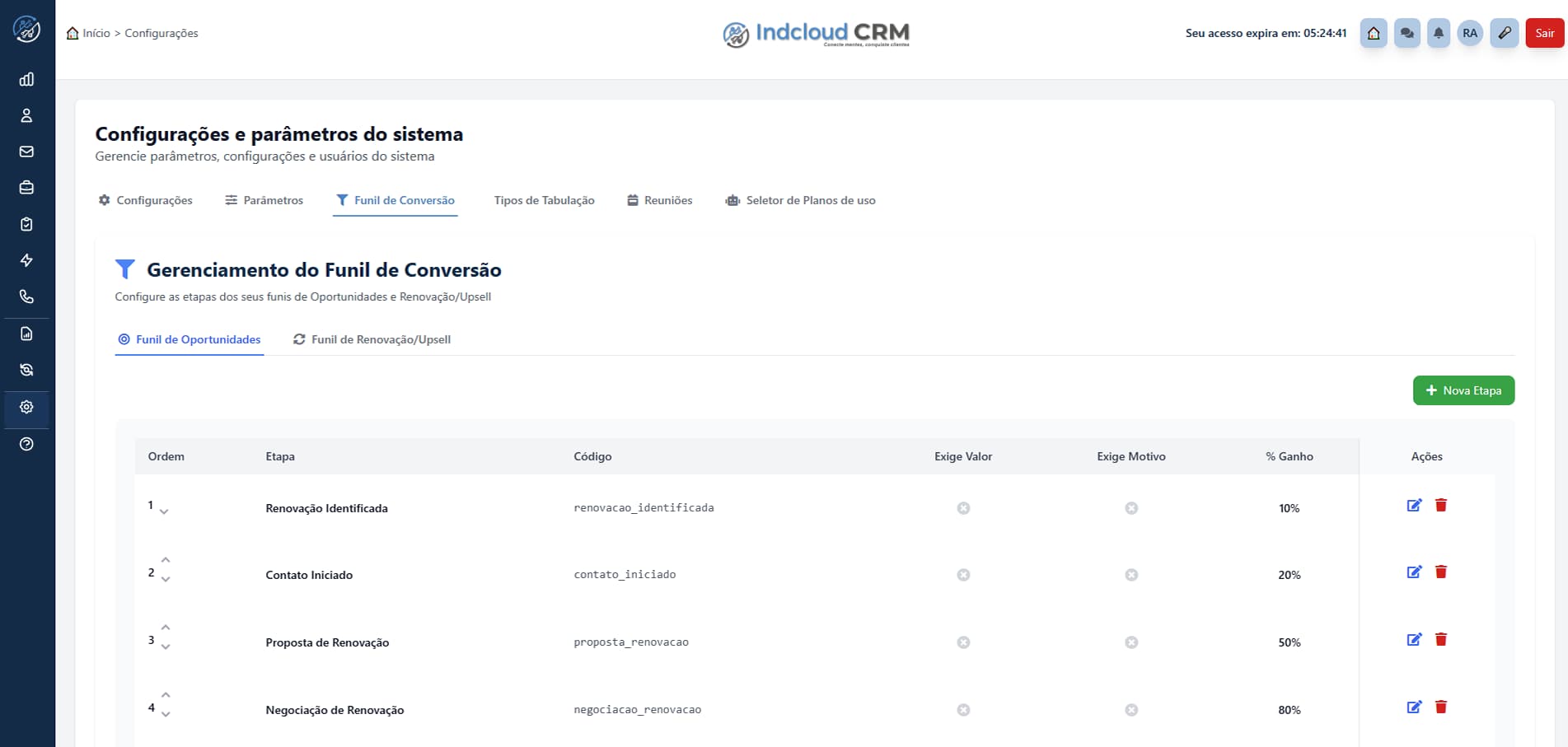Click the home icon button in header
Screen dimensions: 1568x747
(x=1374, y=33)
